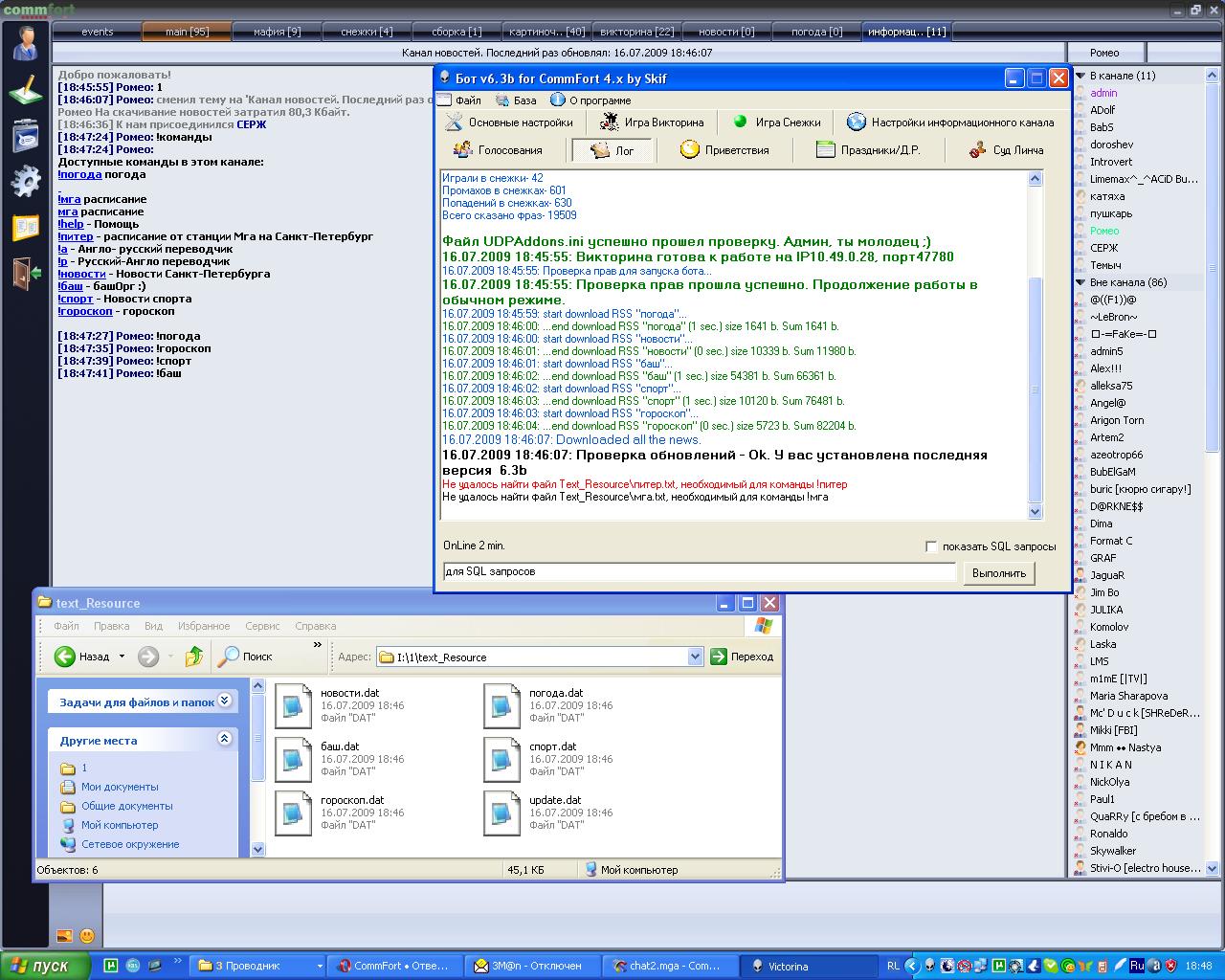1225x980 pixels.
Task: Open the update.dat file icon
Action: tap(502, 813)
